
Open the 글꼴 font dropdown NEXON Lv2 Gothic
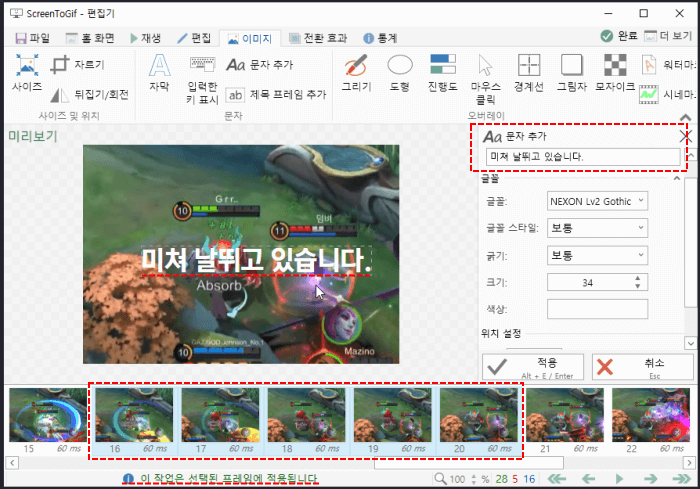point(597,201)
